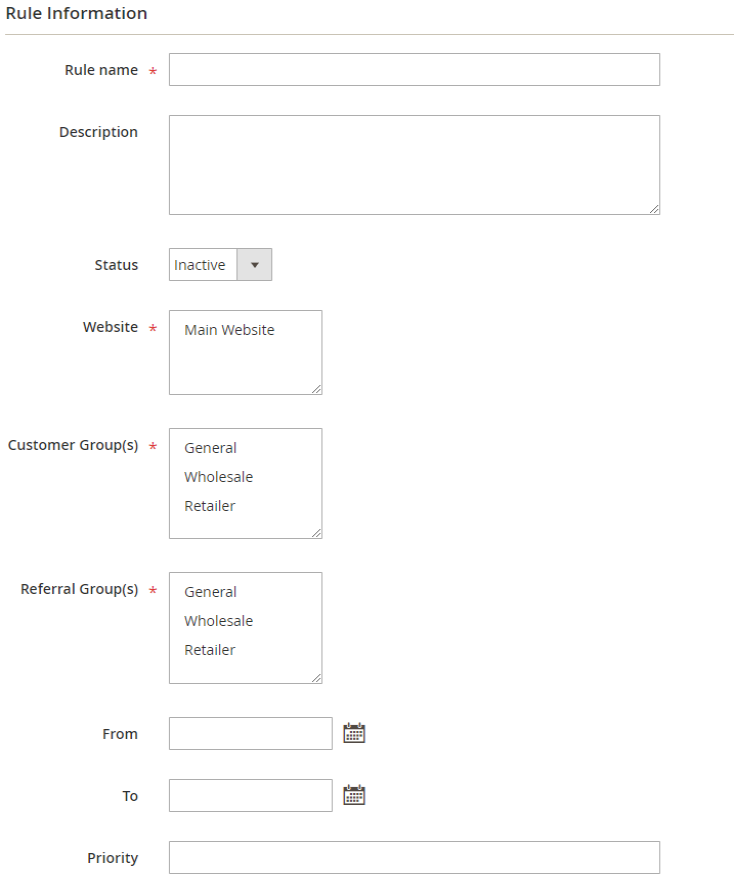The width and height of the screenshot is (734, 889).
Task: Select Wholesale in Referral Group(s) list
Action: (x=219, y=621)
